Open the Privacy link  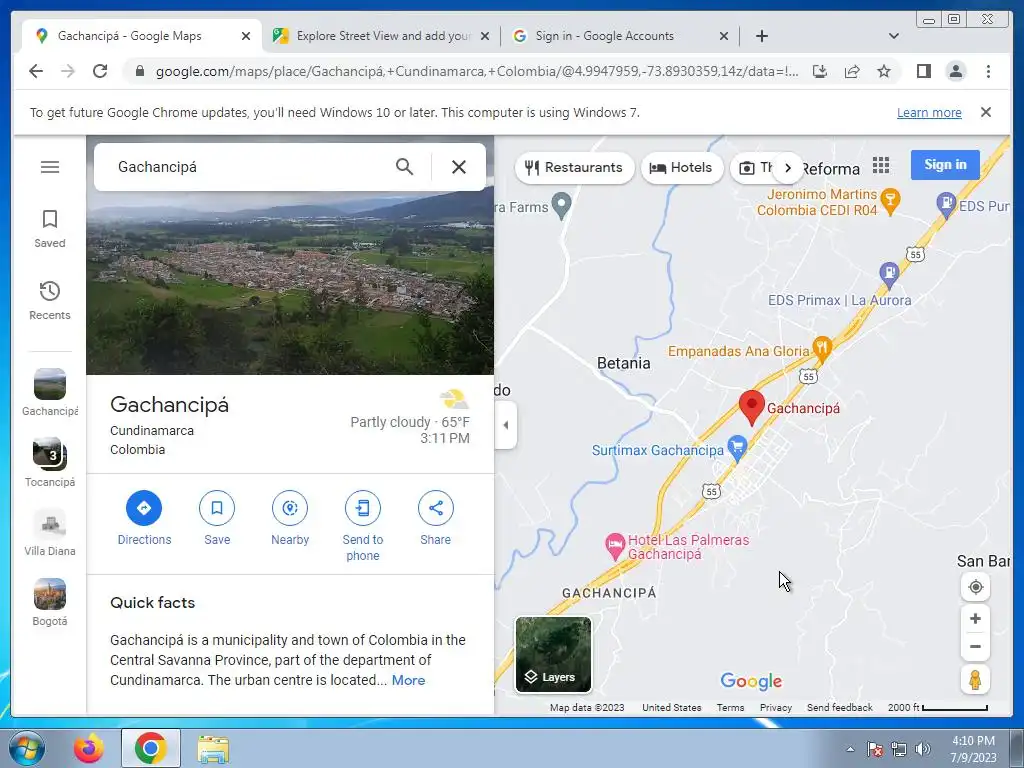775,708
